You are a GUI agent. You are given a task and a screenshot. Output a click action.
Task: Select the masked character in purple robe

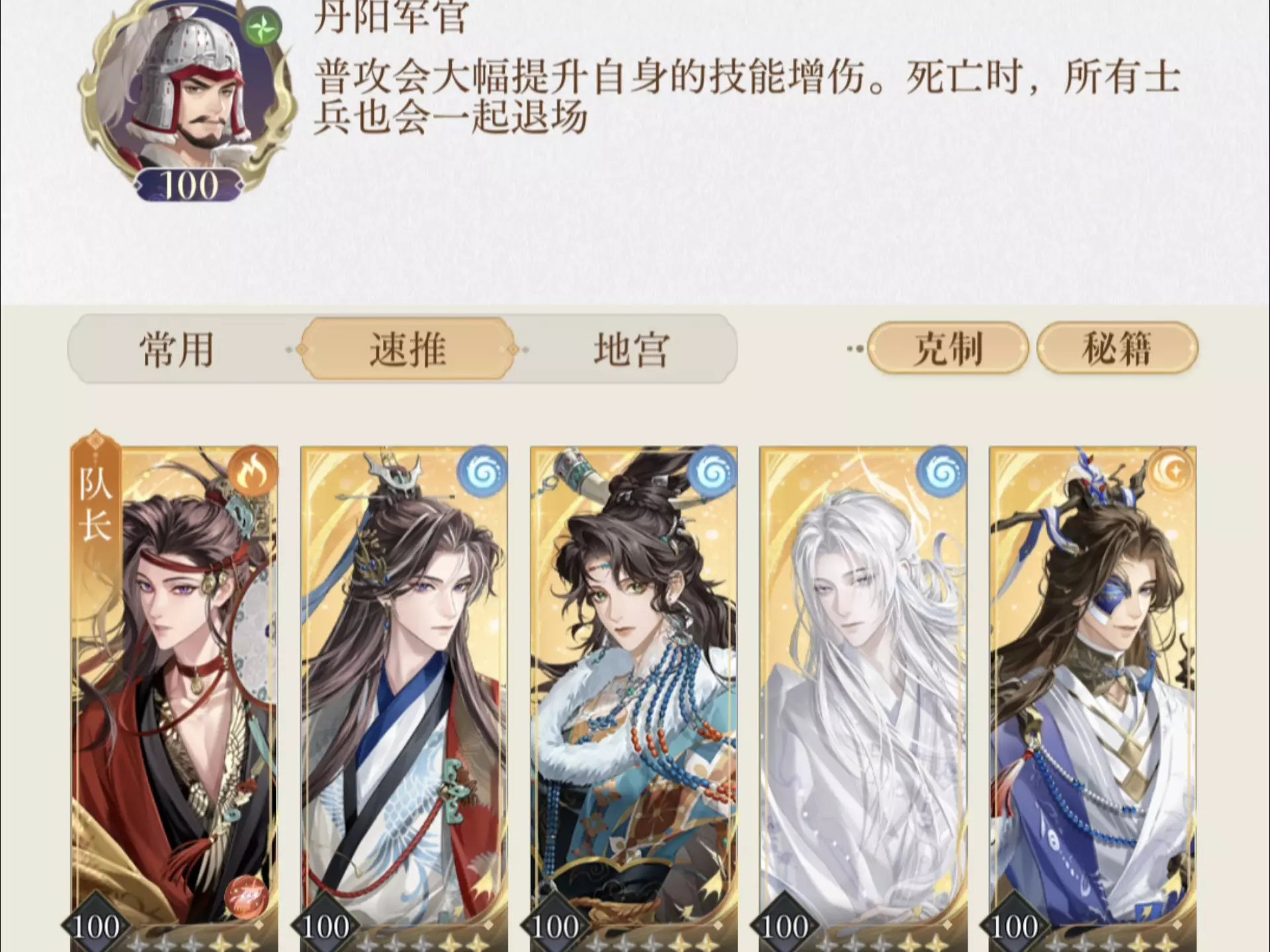tap(1093, 698)
